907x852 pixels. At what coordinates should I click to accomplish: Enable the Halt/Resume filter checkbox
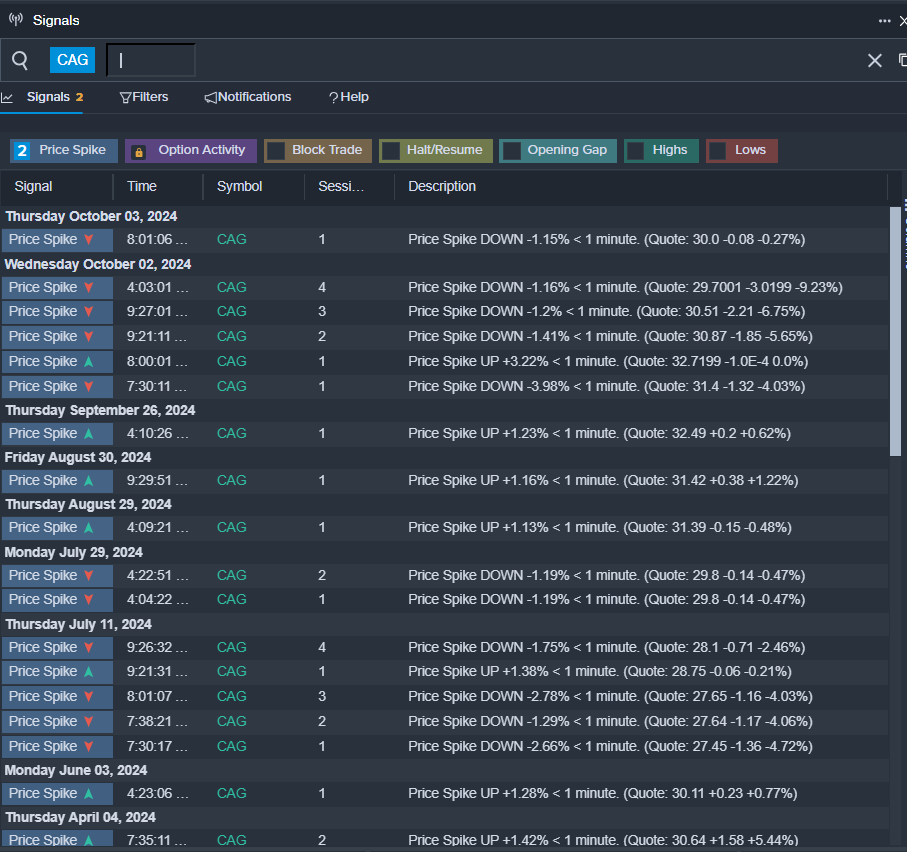pos(391,151)
